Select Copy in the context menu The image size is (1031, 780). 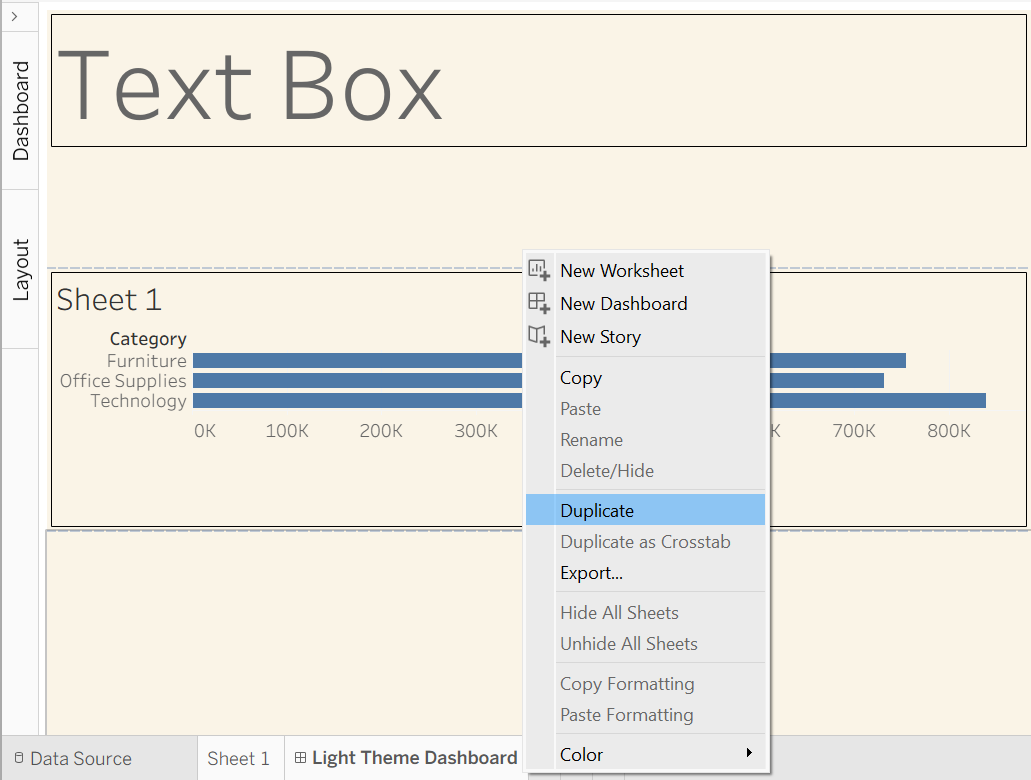click(x=581, y=378)
